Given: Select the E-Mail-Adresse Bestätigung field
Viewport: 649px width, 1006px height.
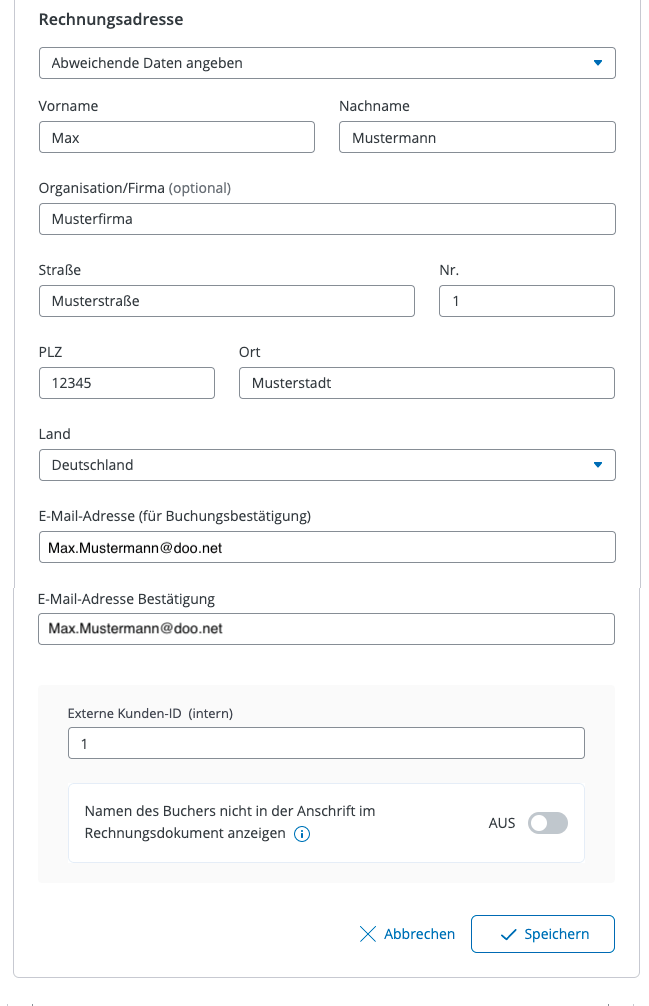Looking at the screenshot, I should pyautogui.click(x=326, y=629).
